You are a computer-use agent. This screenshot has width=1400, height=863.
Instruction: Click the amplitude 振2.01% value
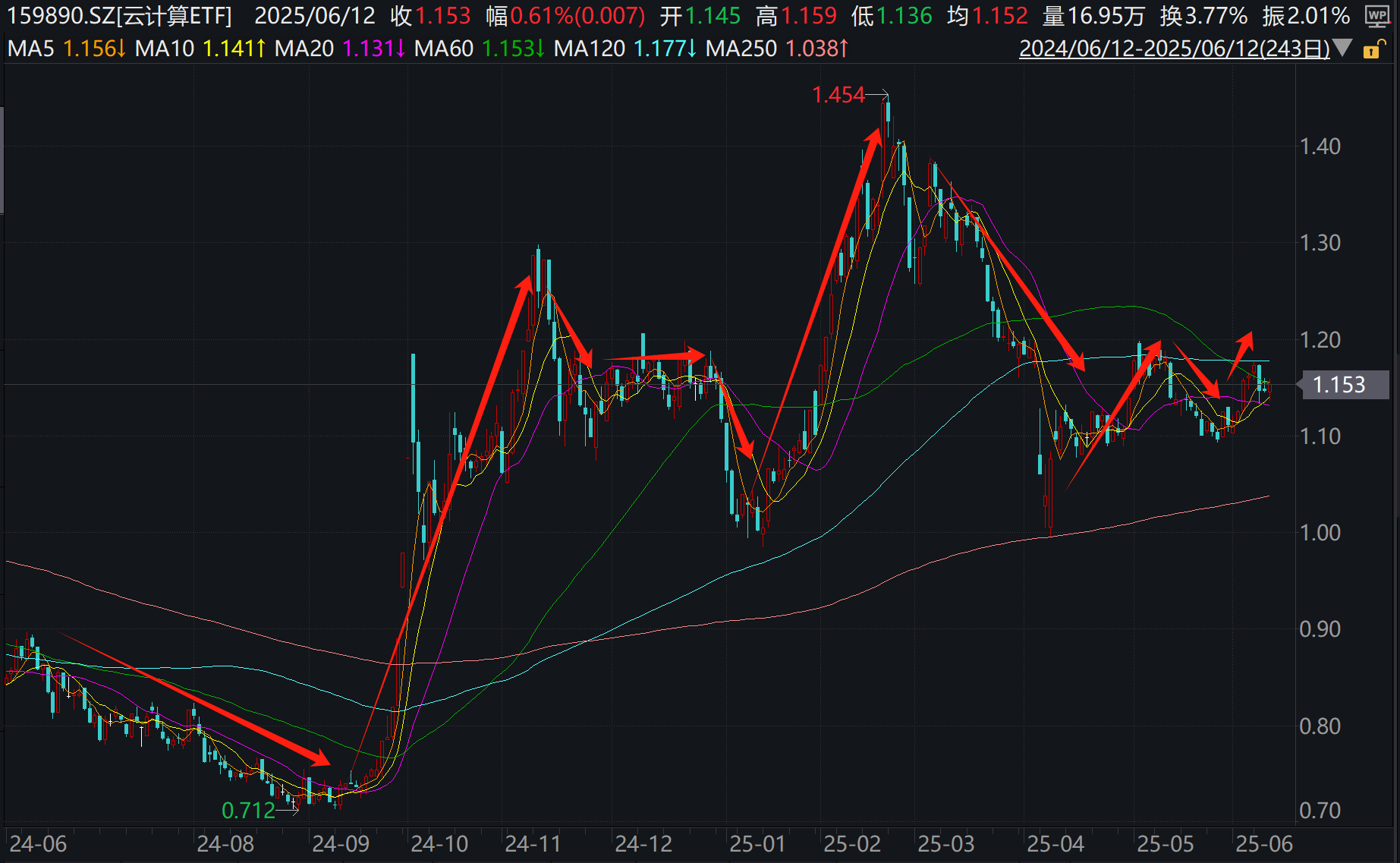(x=1307, y=15)
